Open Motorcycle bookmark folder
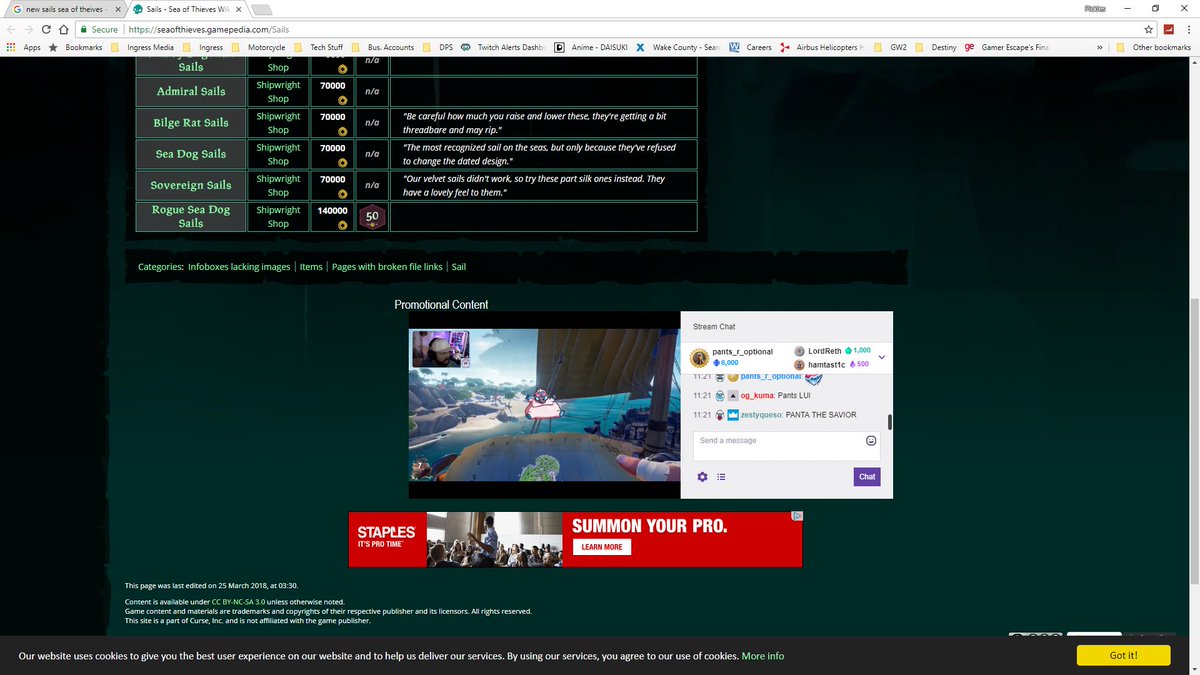The height and width of the screenshot is (675, 1200). 259,47
